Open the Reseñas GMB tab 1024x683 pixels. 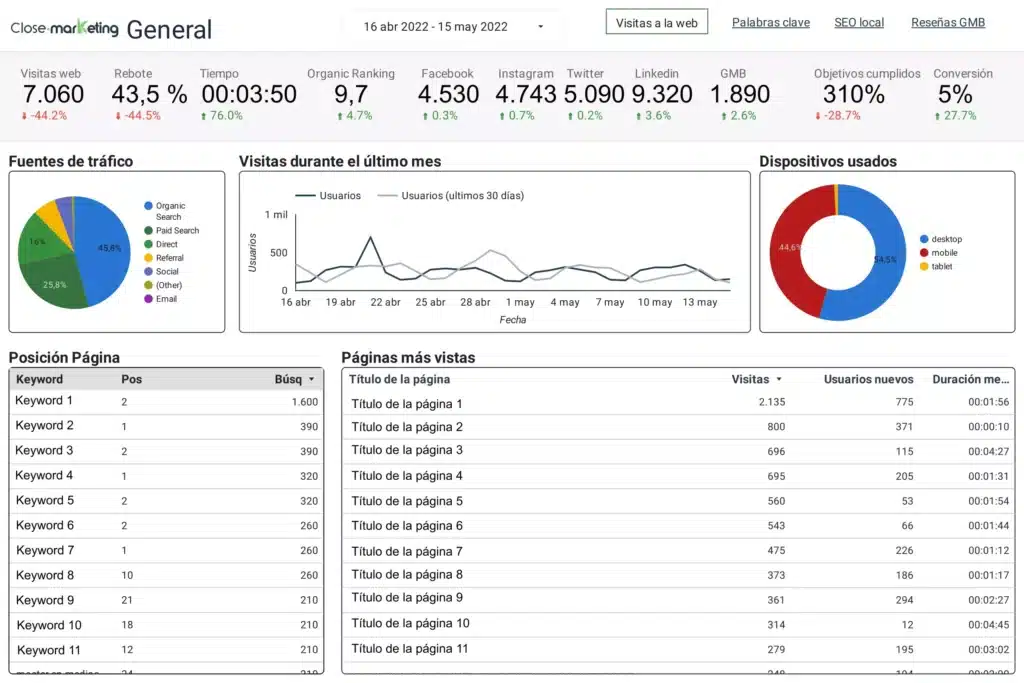click(x=947, y=22)
